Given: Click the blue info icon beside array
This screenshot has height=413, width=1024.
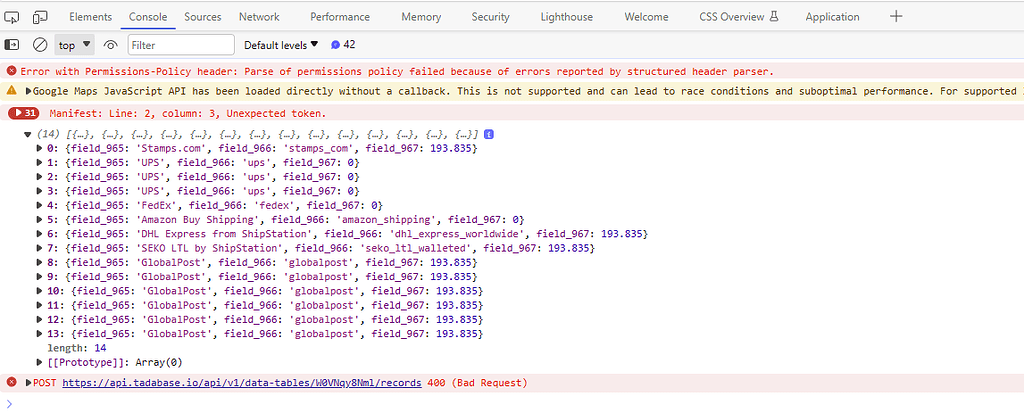Looking at the screenshot, I should point(489,134).
